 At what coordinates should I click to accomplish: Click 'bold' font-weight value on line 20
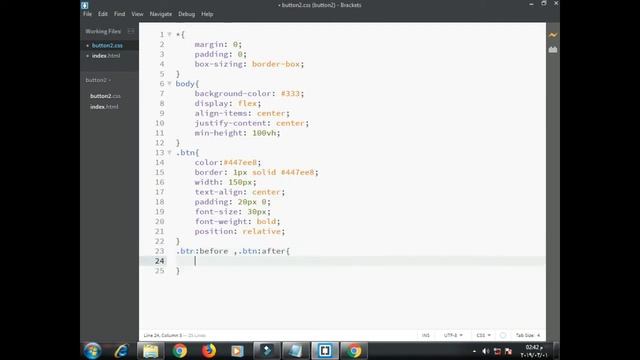tap(267, 222)
